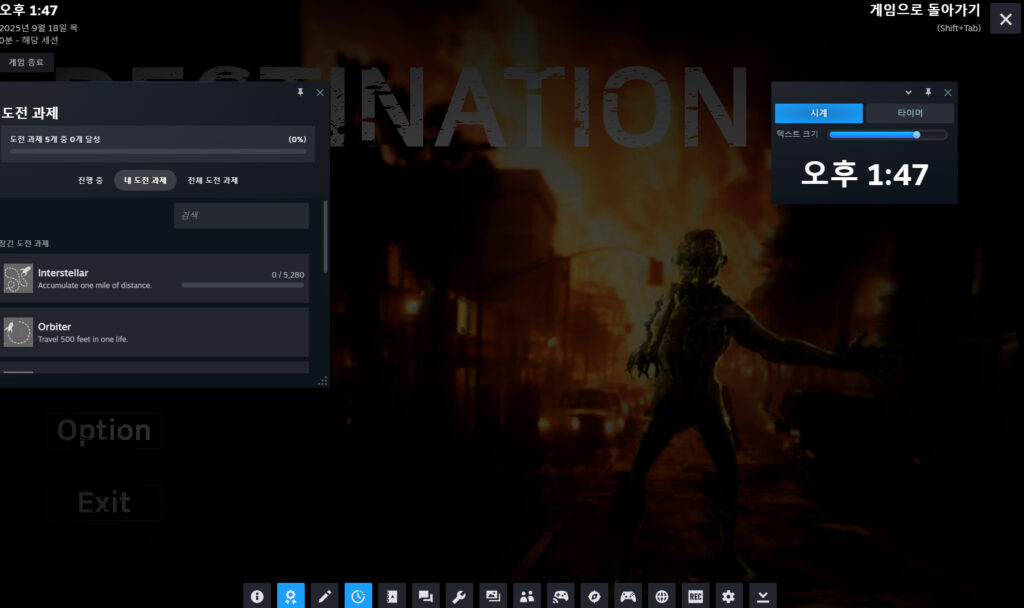Click the REC game recording icon
The height and width of the screenshot is (608, 1024).
[x=695, y=596]
